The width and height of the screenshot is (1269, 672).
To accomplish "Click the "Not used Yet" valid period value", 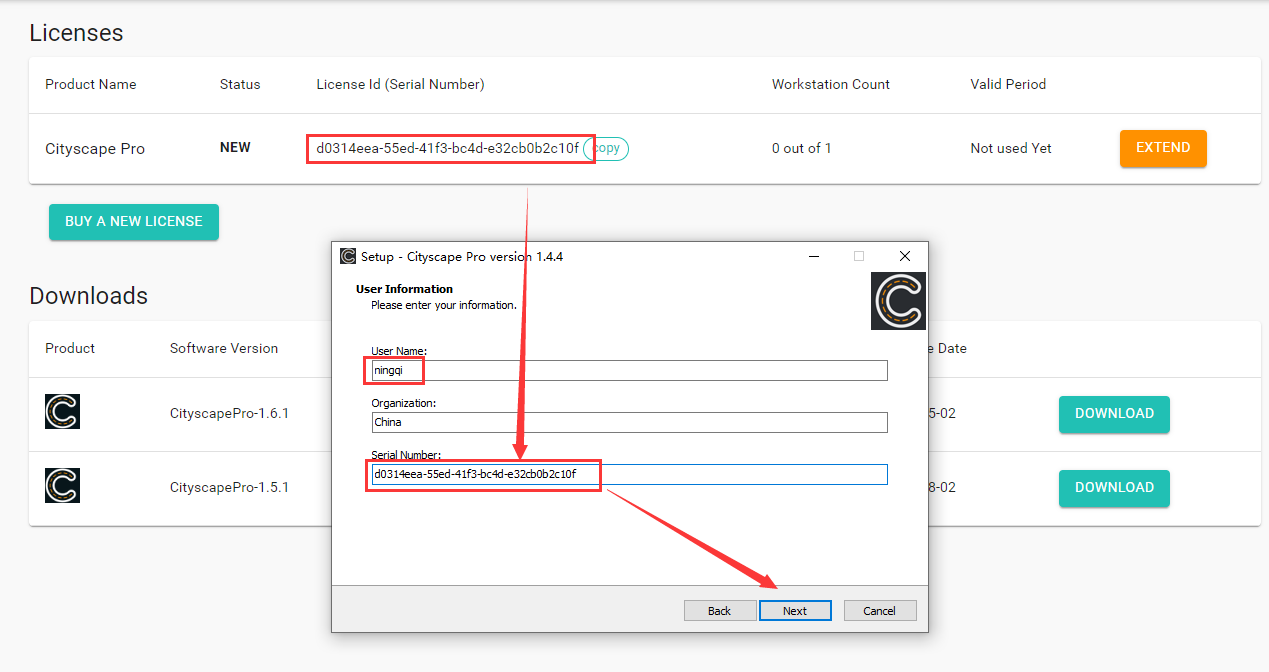I will [x=1011, y=148].
